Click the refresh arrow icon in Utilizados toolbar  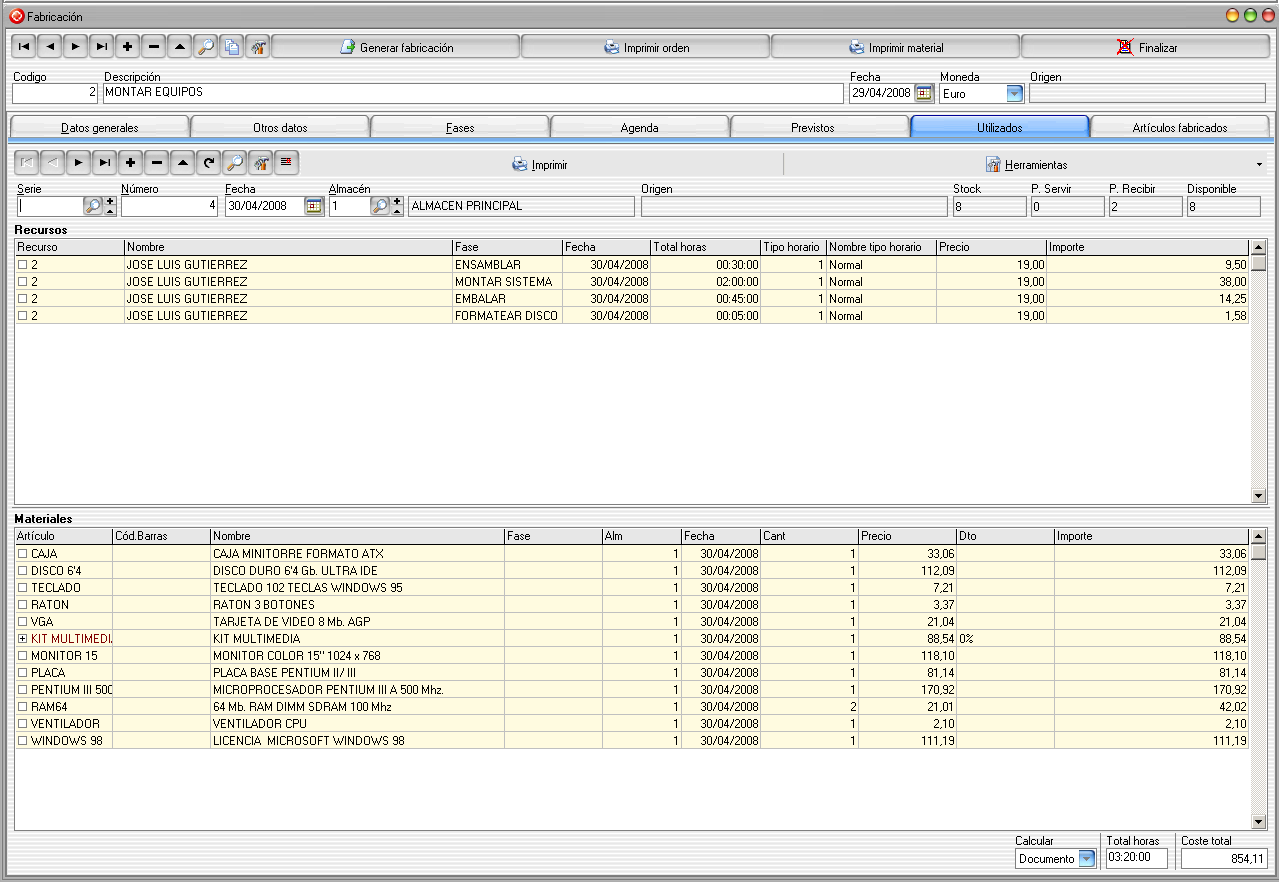tap(208, 164)
